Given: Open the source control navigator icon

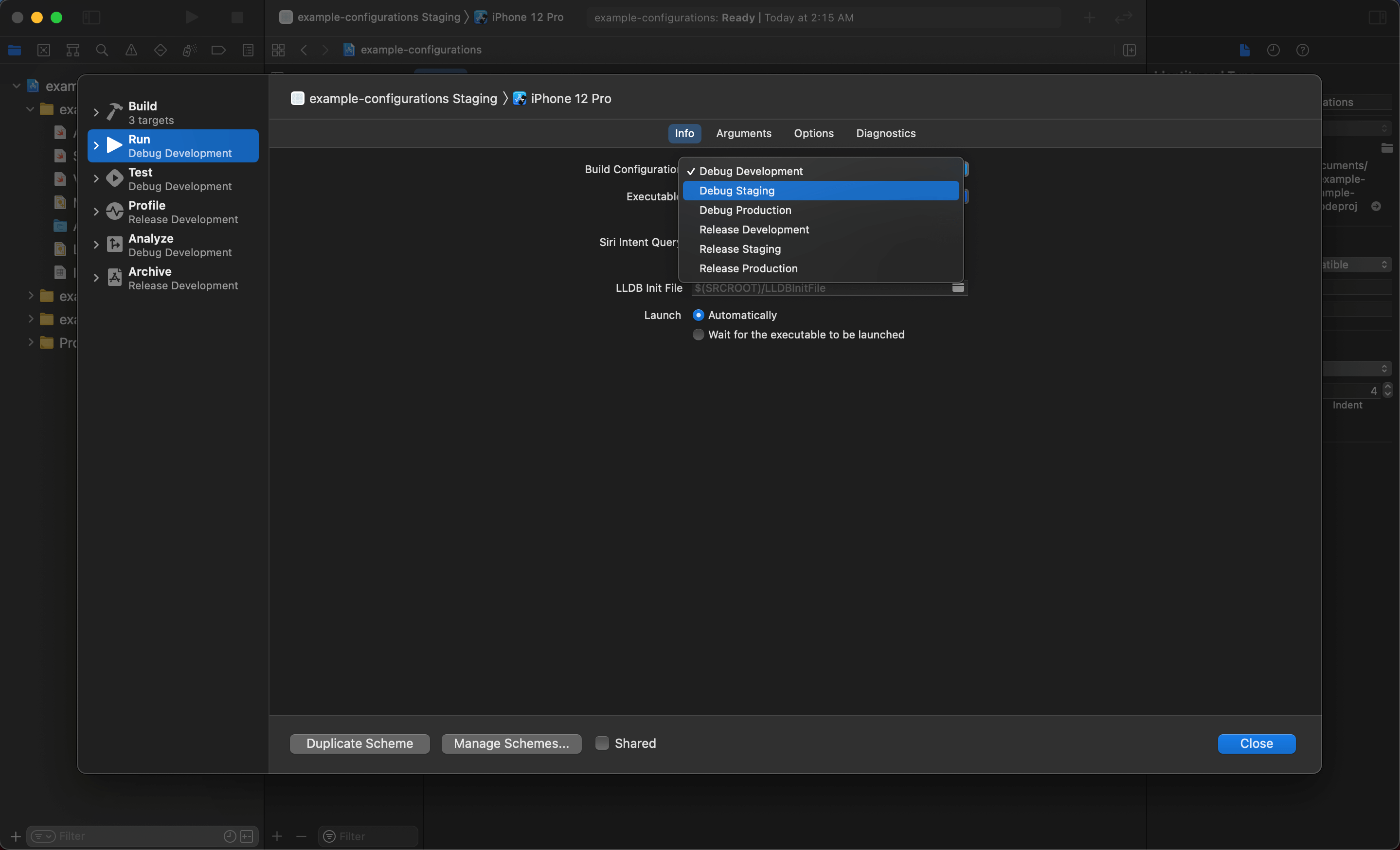Looking at the screenshot, I should coord(44,50).
